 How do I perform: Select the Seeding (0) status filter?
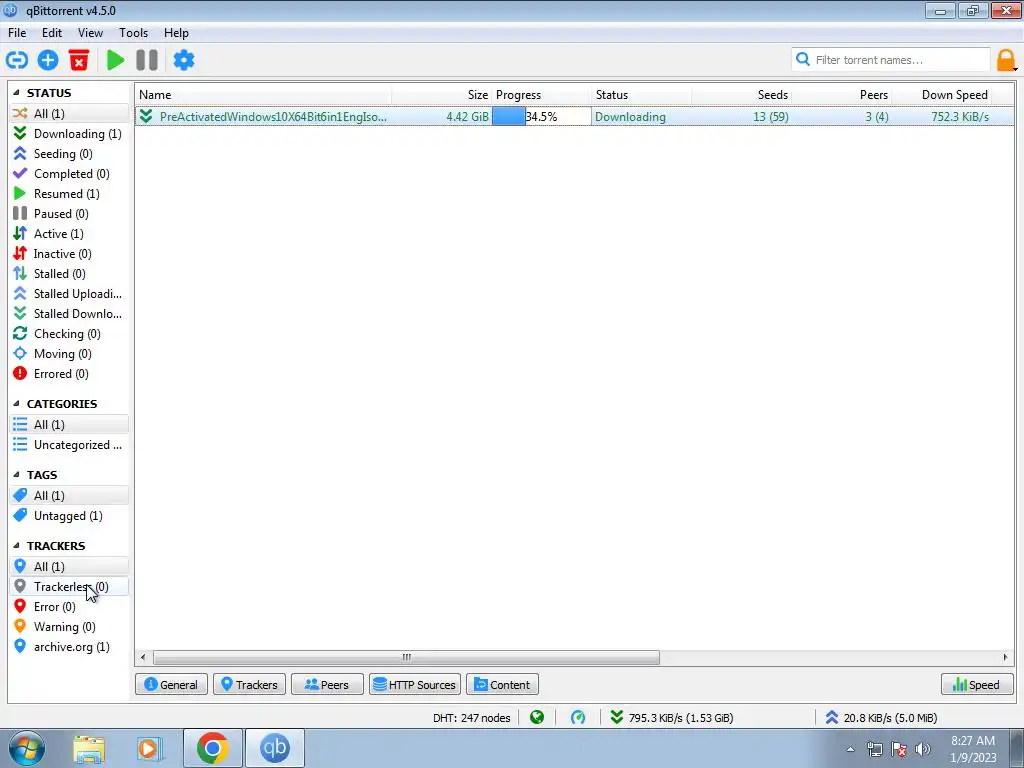pos(69,153)
